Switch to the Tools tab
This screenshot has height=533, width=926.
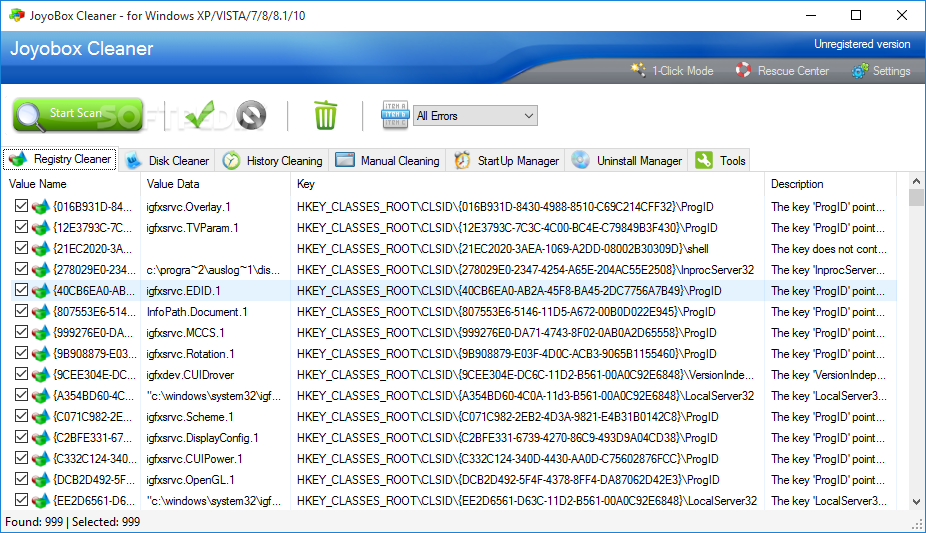[x=719, y=161]
